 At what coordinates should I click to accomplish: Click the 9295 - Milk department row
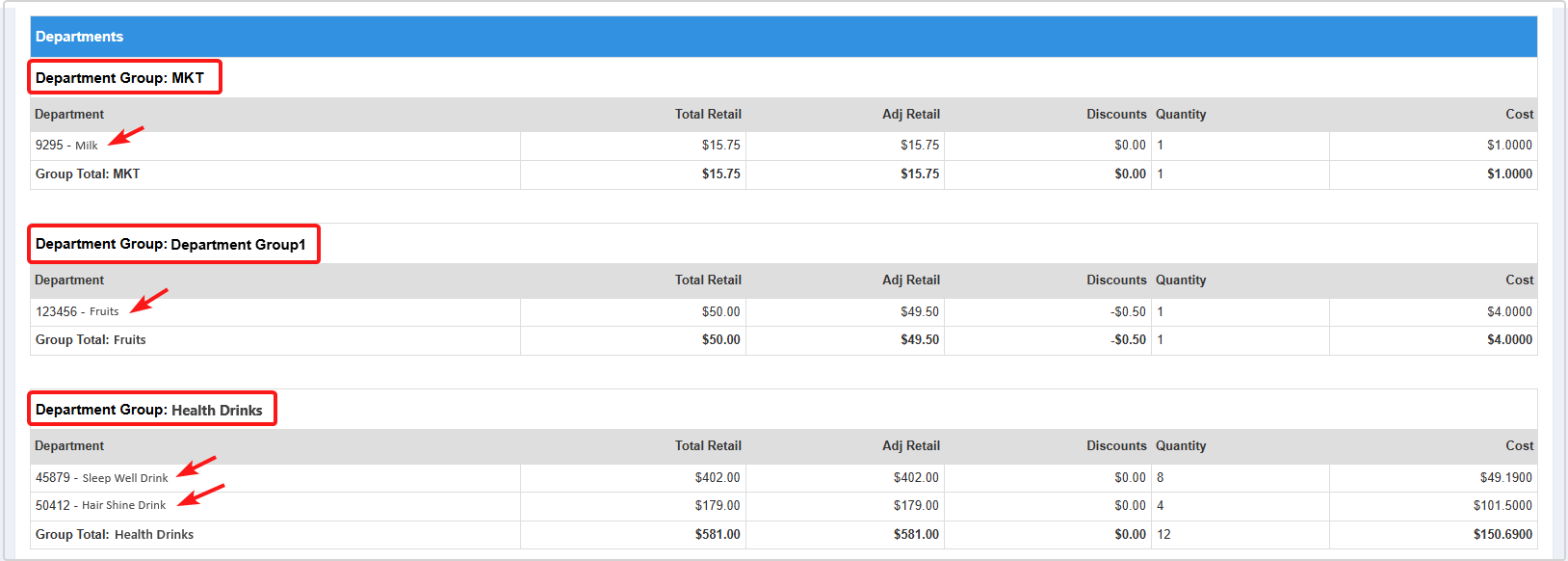66,146
